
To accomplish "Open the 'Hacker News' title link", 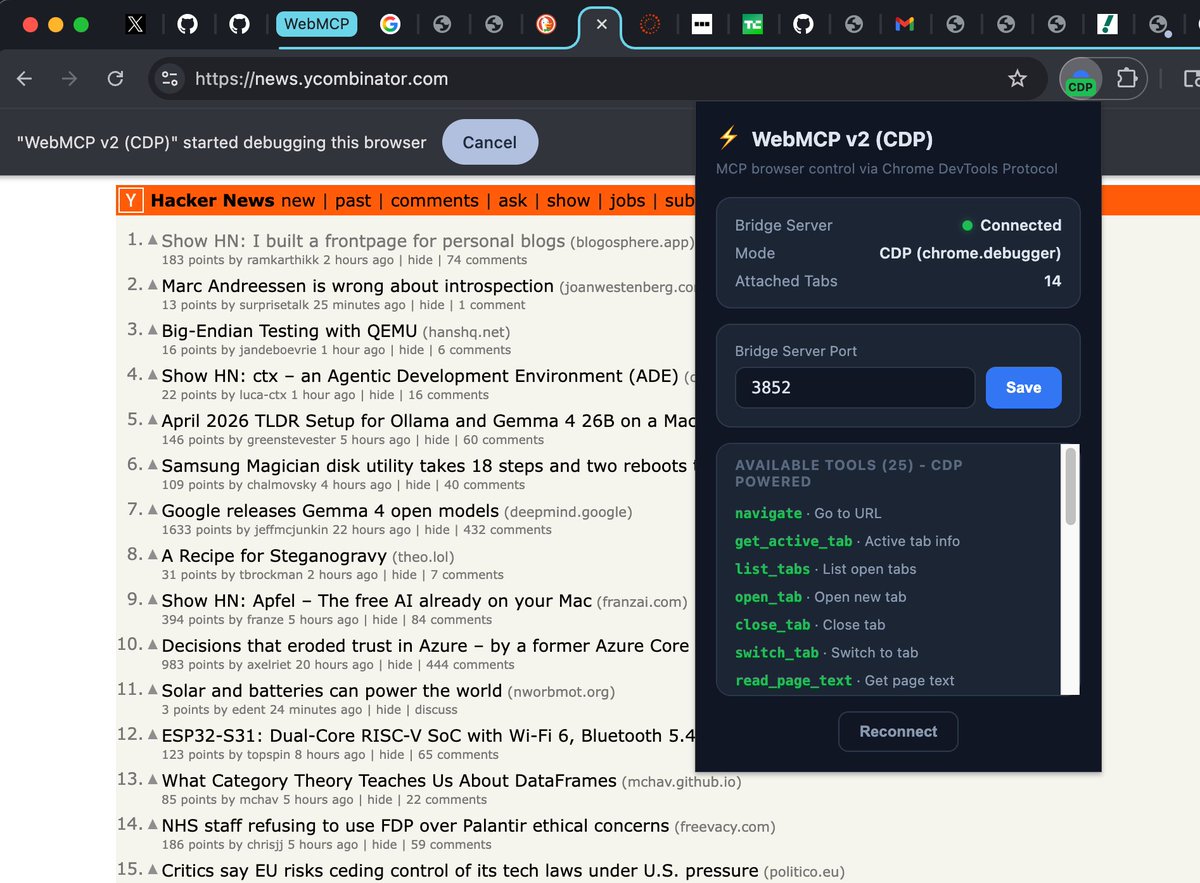I will point(212,201).
